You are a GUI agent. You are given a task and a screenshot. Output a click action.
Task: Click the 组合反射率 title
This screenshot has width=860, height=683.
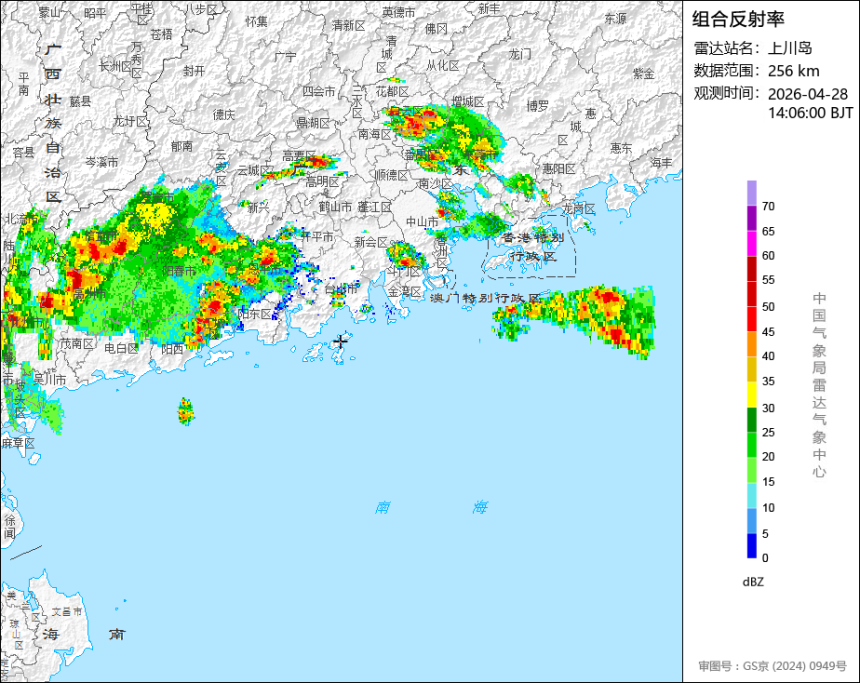point(738,19)
